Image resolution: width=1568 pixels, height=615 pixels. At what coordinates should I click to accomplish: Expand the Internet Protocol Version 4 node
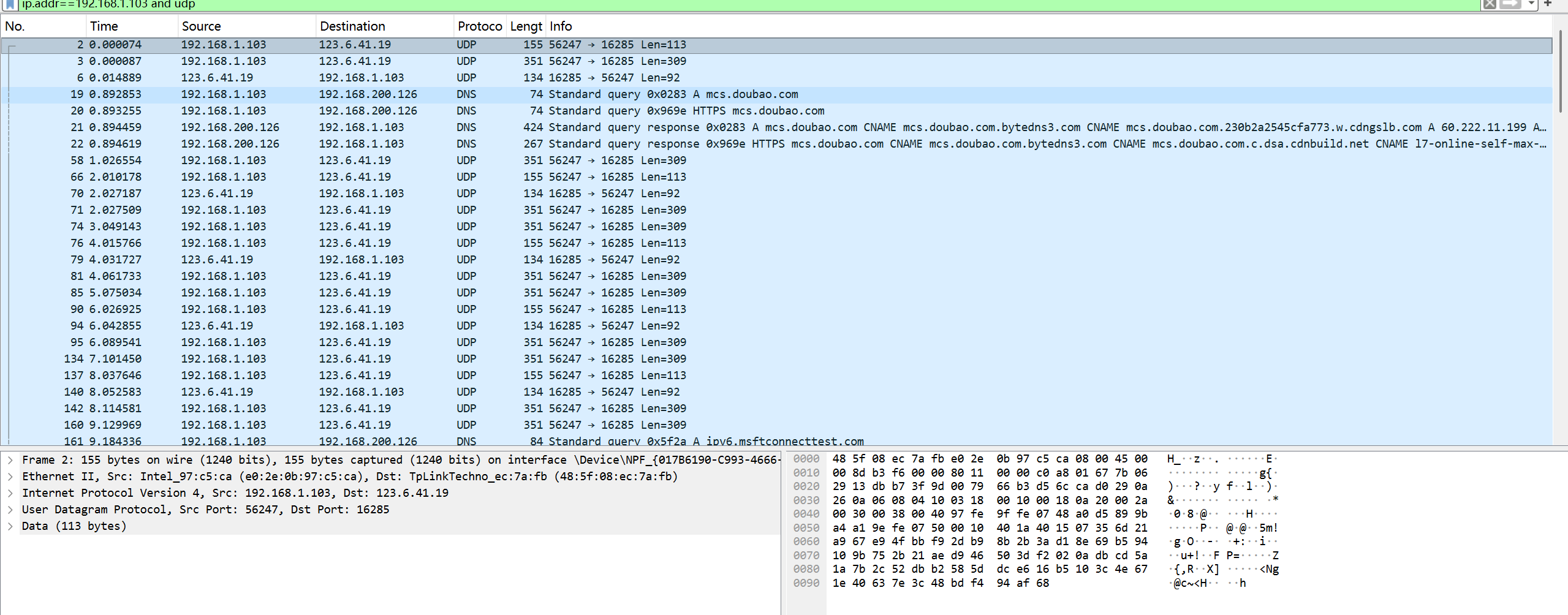pos(10,493)
